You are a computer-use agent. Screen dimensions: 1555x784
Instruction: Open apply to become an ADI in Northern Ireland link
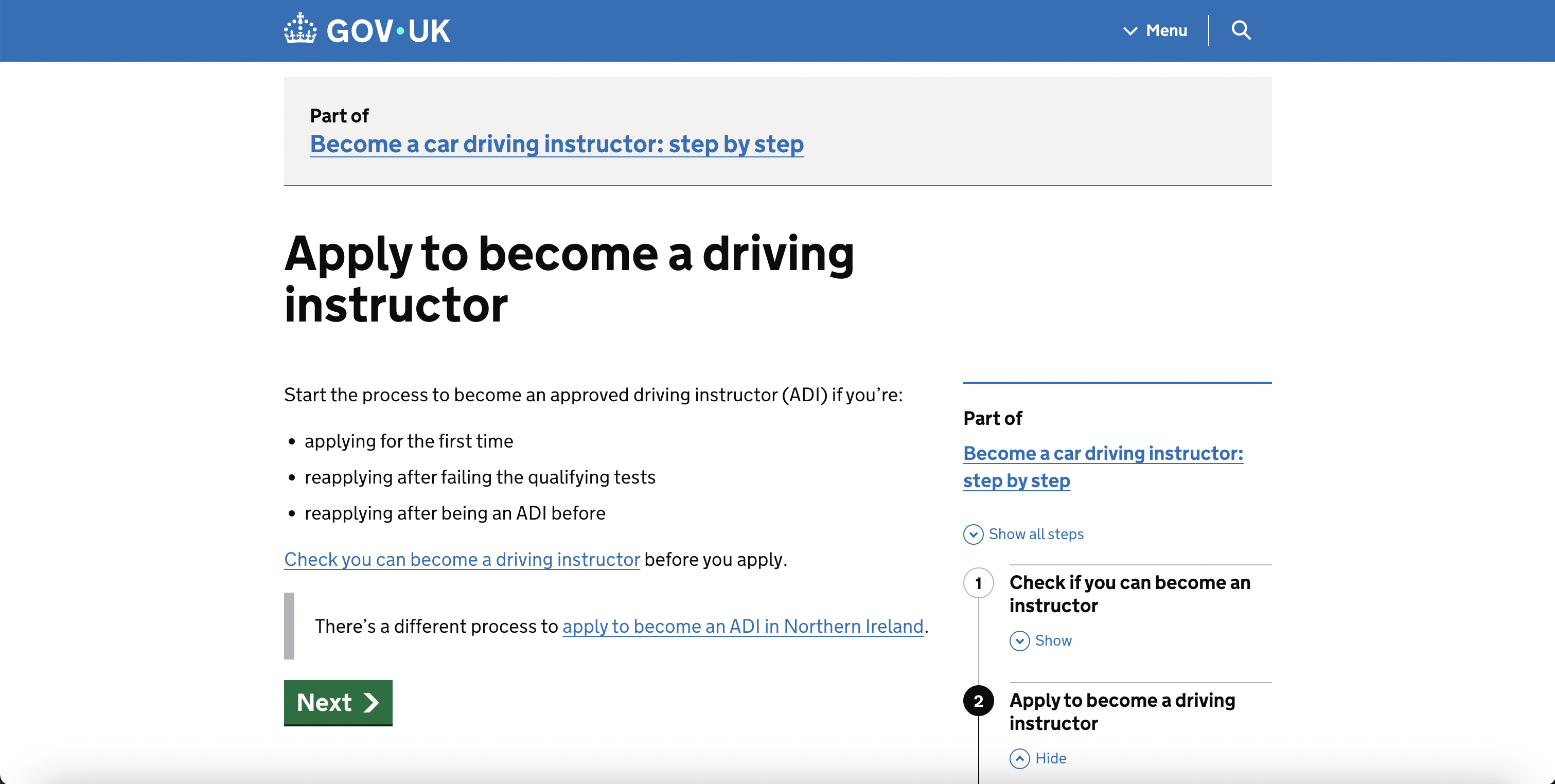tap(743, 627)
